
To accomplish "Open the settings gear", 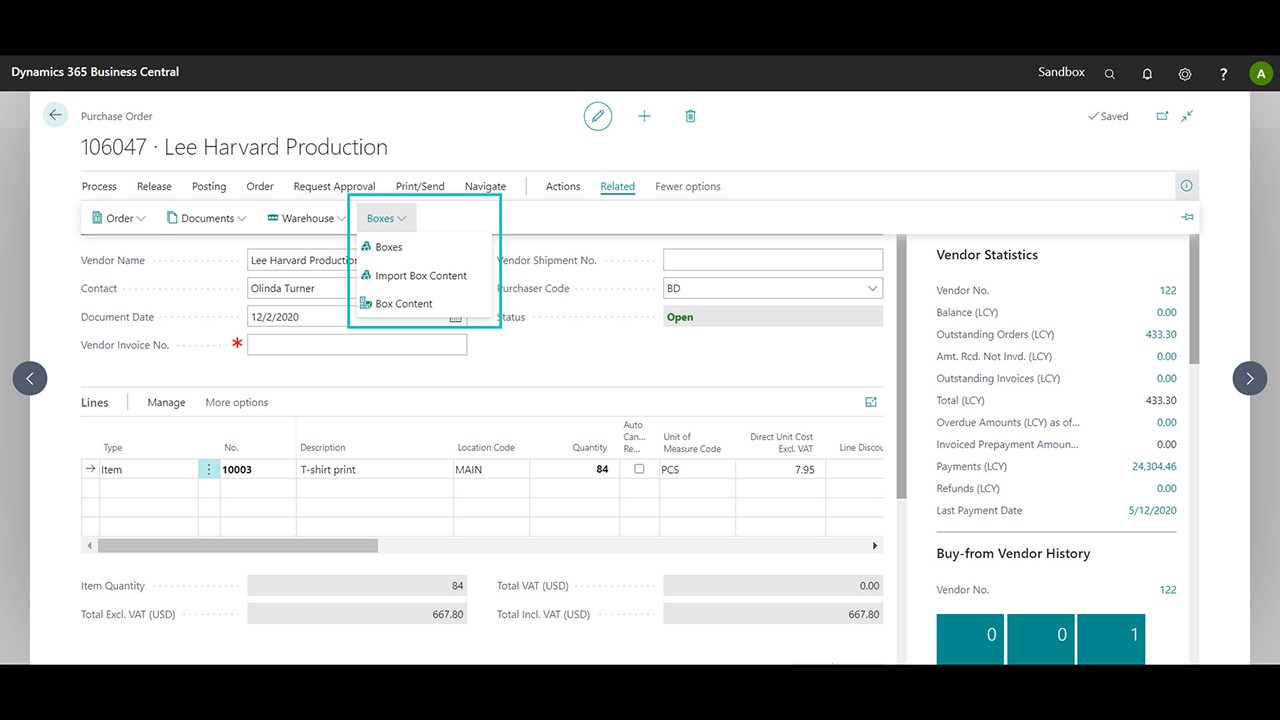I will click(1185, 74).
